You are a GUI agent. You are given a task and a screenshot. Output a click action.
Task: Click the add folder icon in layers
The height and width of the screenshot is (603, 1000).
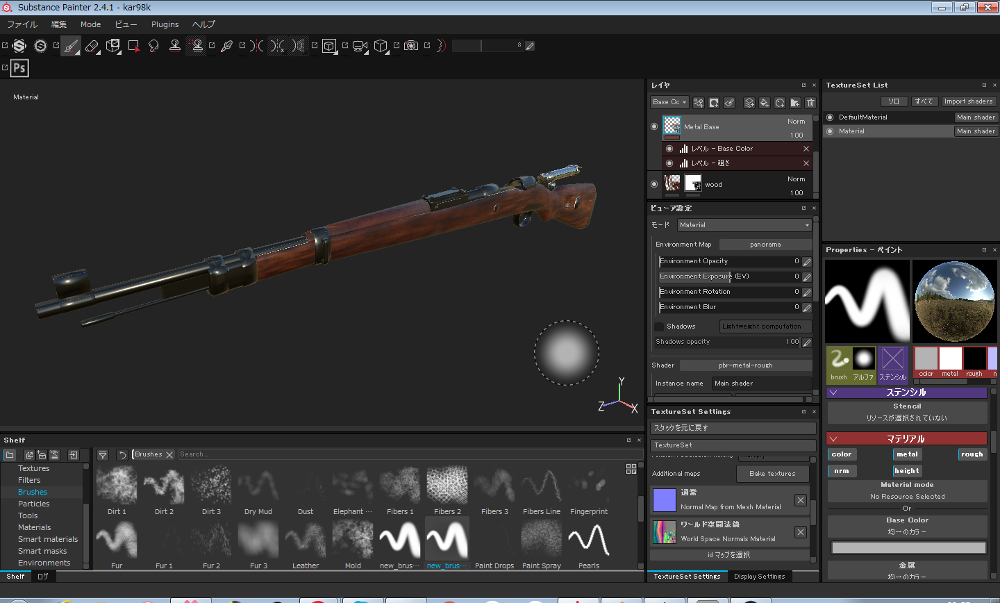[x=795, y=102]
